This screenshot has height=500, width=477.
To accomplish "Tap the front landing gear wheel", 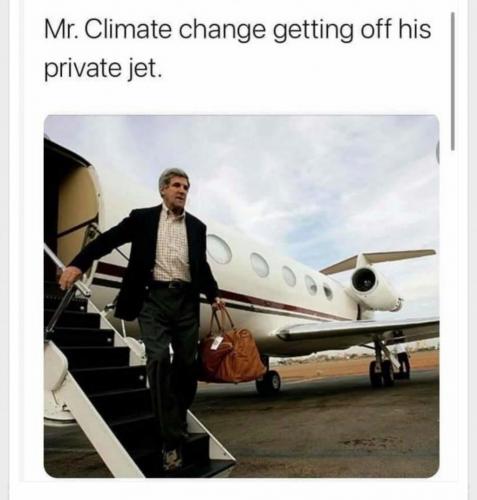I will pyautogui.click(x=269, y=382).
